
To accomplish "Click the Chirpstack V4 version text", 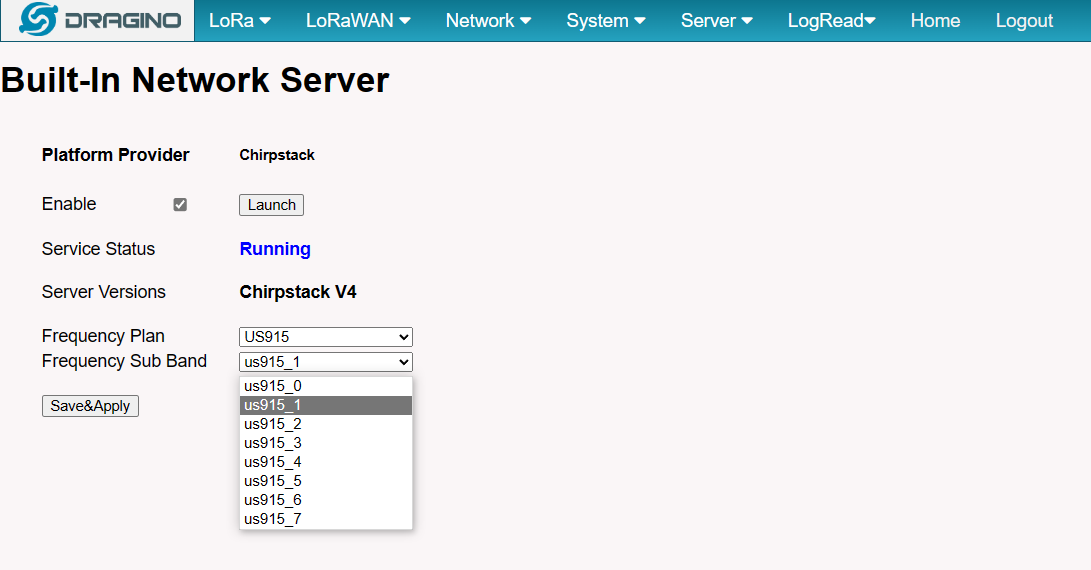I will 298,292.
